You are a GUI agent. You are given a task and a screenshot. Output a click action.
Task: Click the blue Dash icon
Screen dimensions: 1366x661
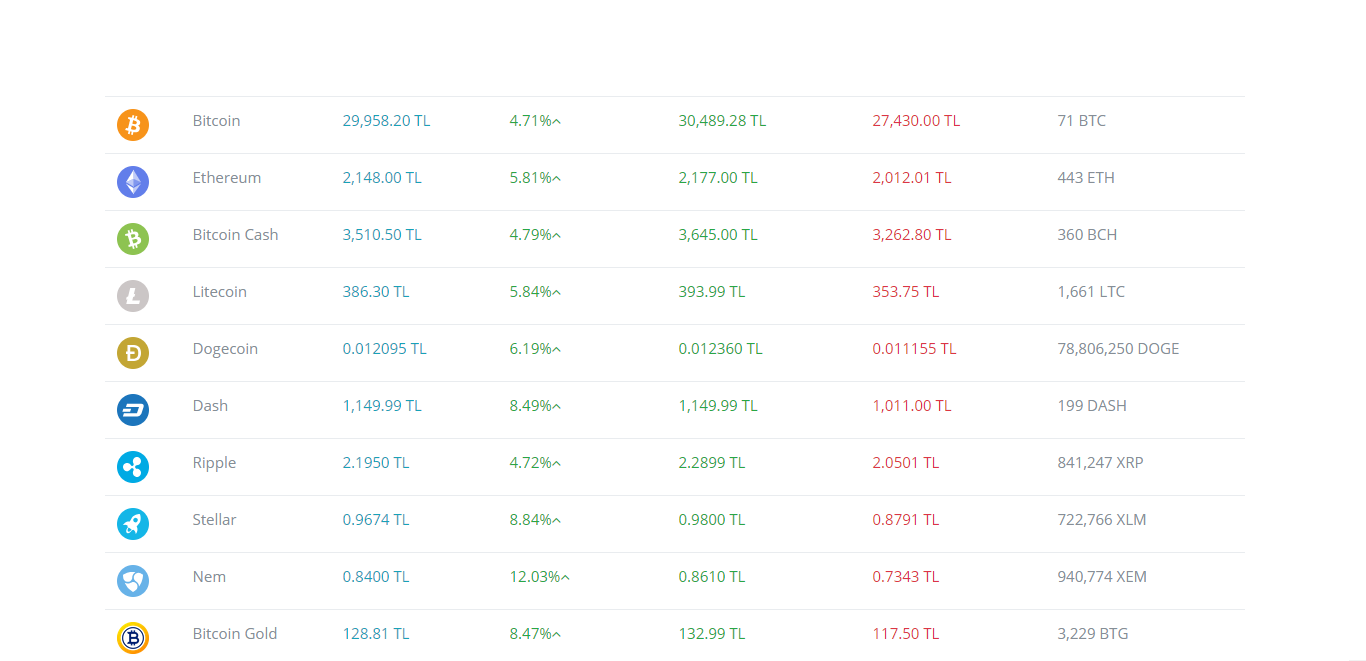tap(133, 410)
